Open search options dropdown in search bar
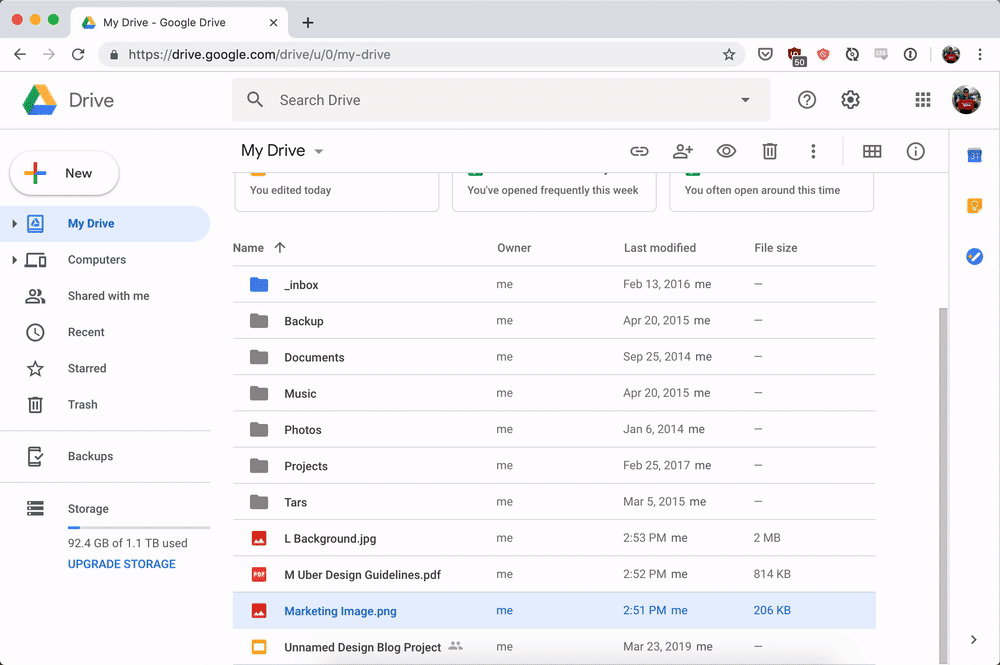This screenshot has width=1000, height=665. 745,100
